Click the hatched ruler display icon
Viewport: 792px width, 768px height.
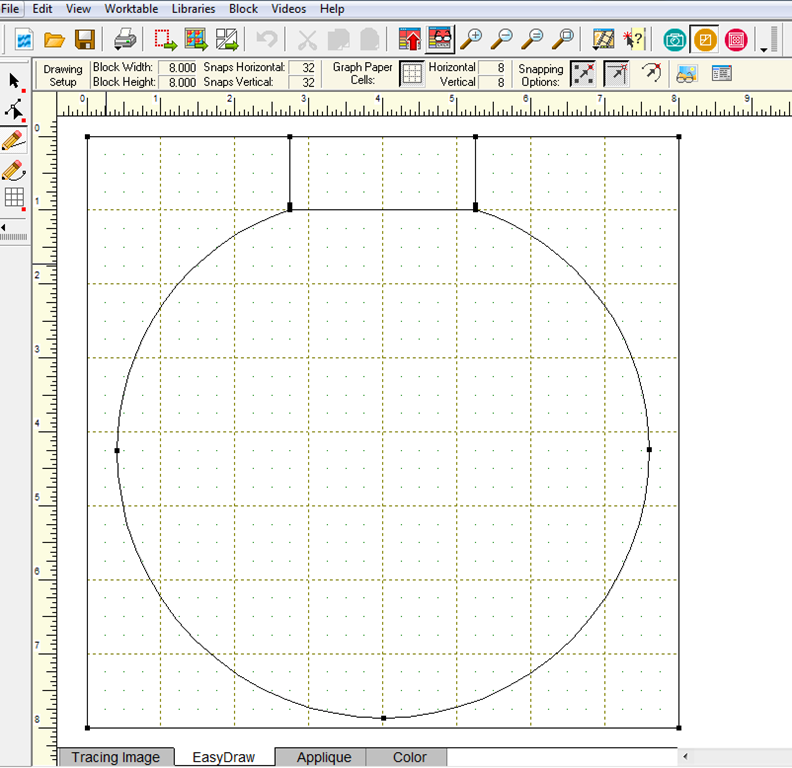pos(603,39)
